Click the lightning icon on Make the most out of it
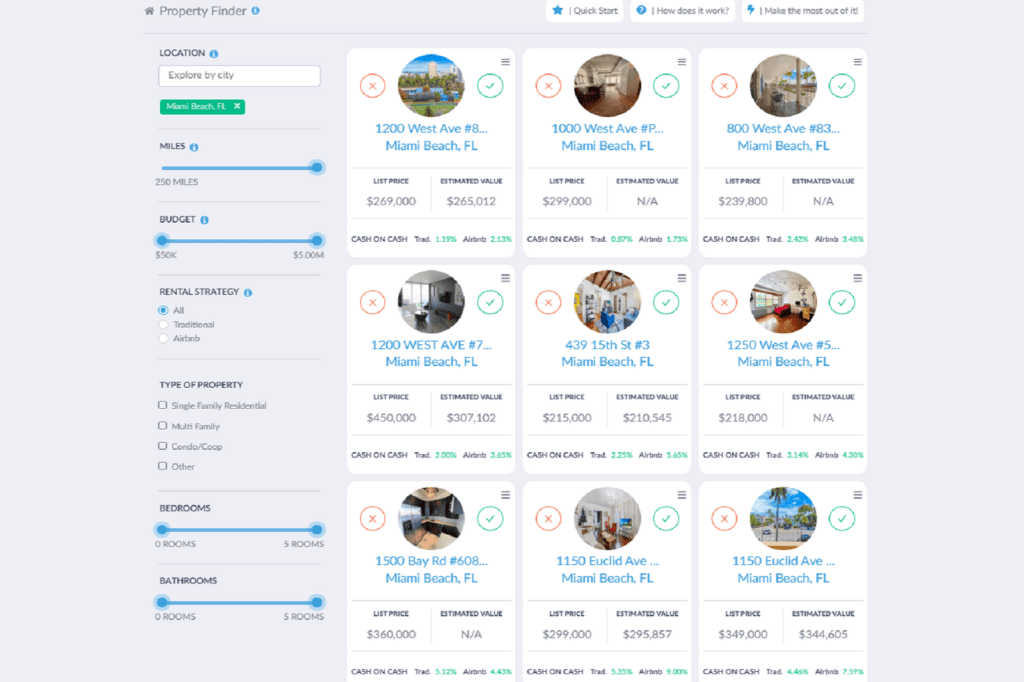This screenshot has height=682, width=1024. click(750, 11)
